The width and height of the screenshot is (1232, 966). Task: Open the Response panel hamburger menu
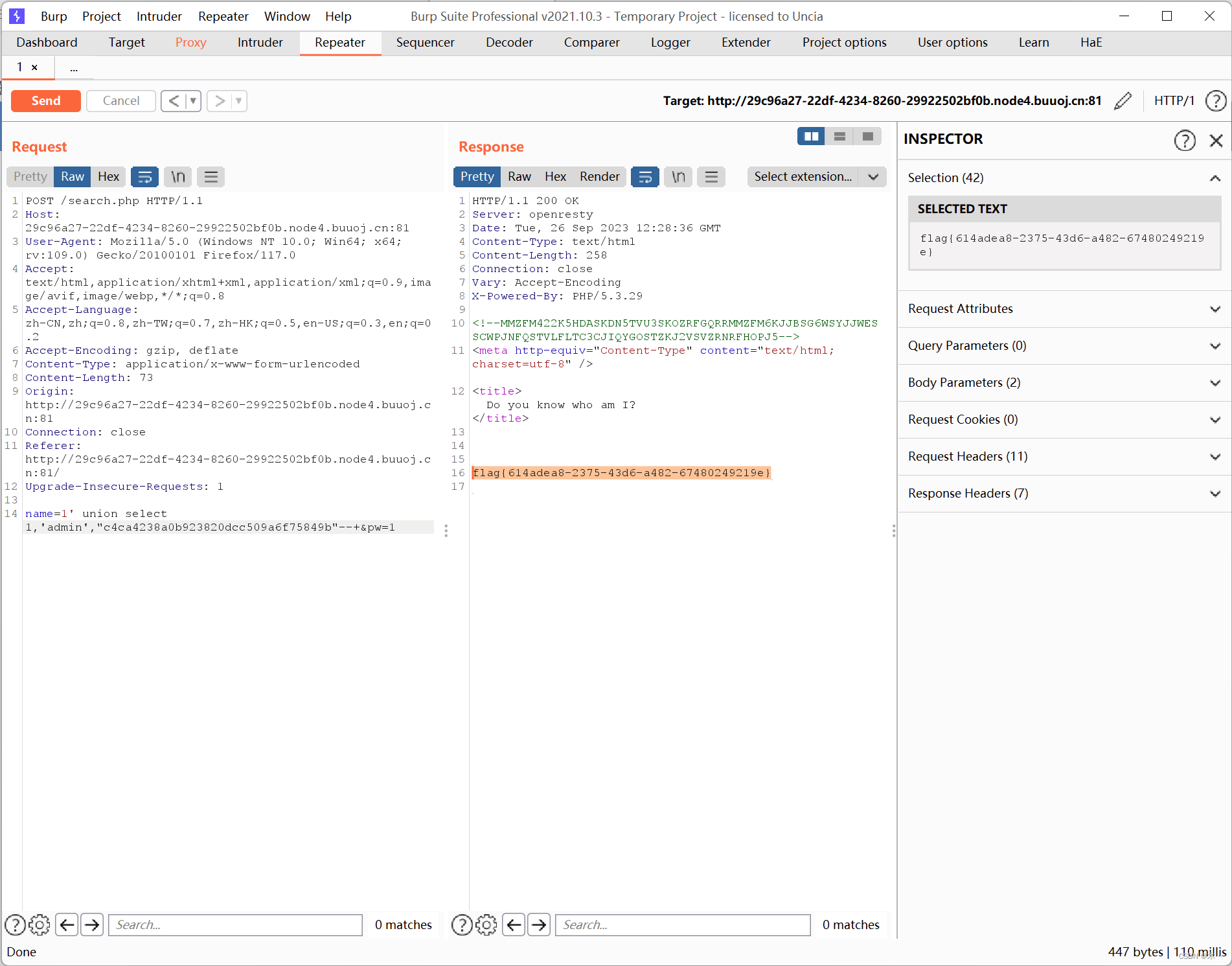point(711,177)
